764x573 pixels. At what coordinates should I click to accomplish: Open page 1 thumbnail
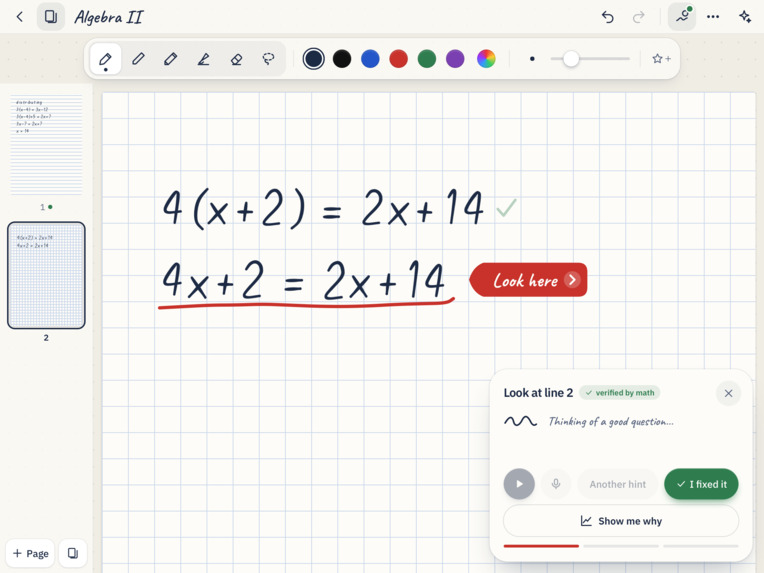[47, 146]
